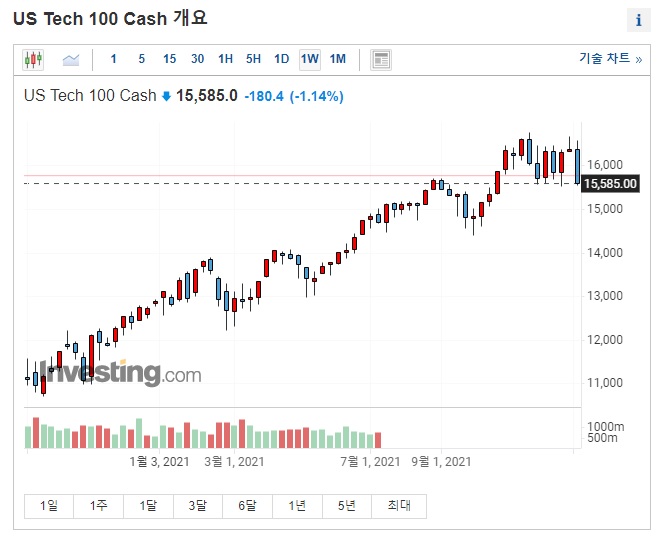Click the 15,585.00 current price label
This screenshot has height=541, width=664.
point(610,184)
